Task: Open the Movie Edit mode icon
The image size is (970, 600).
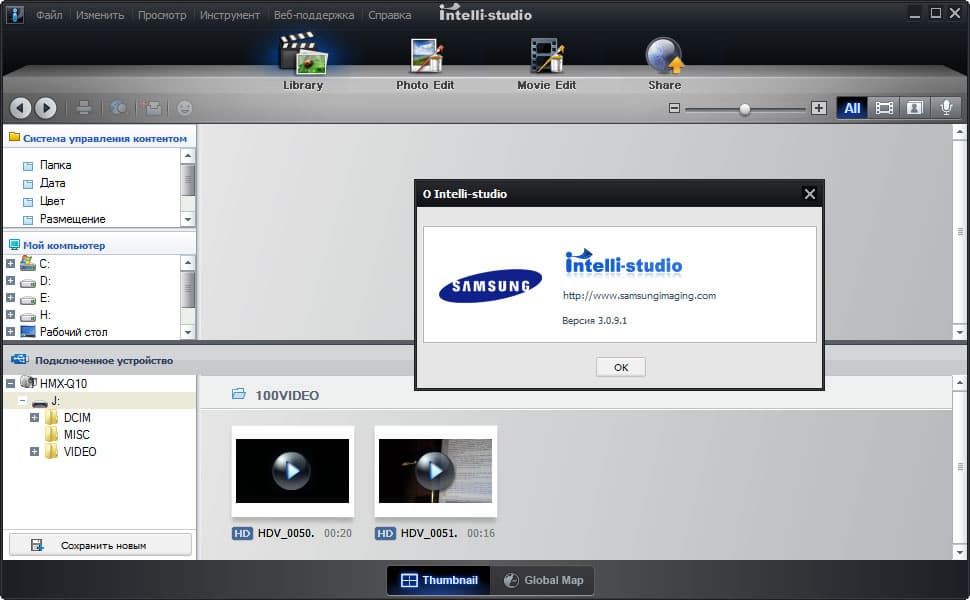Action: [546, 57]
